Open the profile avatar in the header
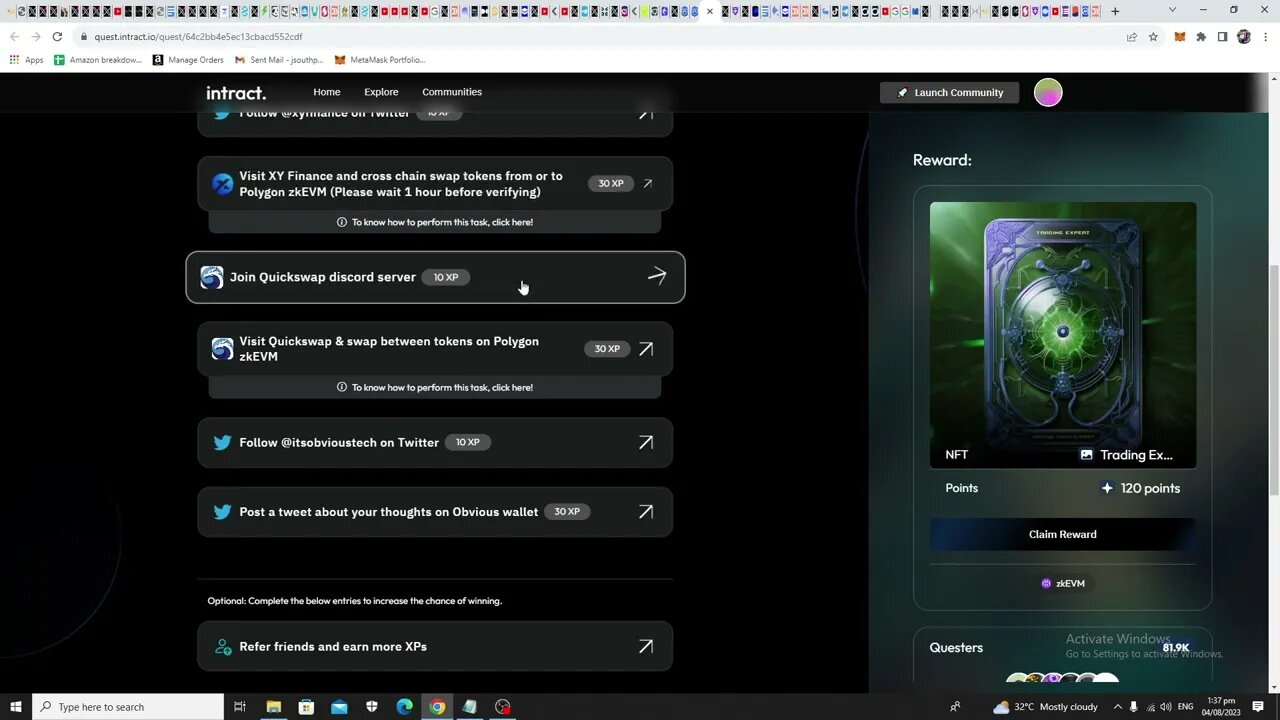The height and width of the screenshot is (720, 1280). [x=1048, y=92]
